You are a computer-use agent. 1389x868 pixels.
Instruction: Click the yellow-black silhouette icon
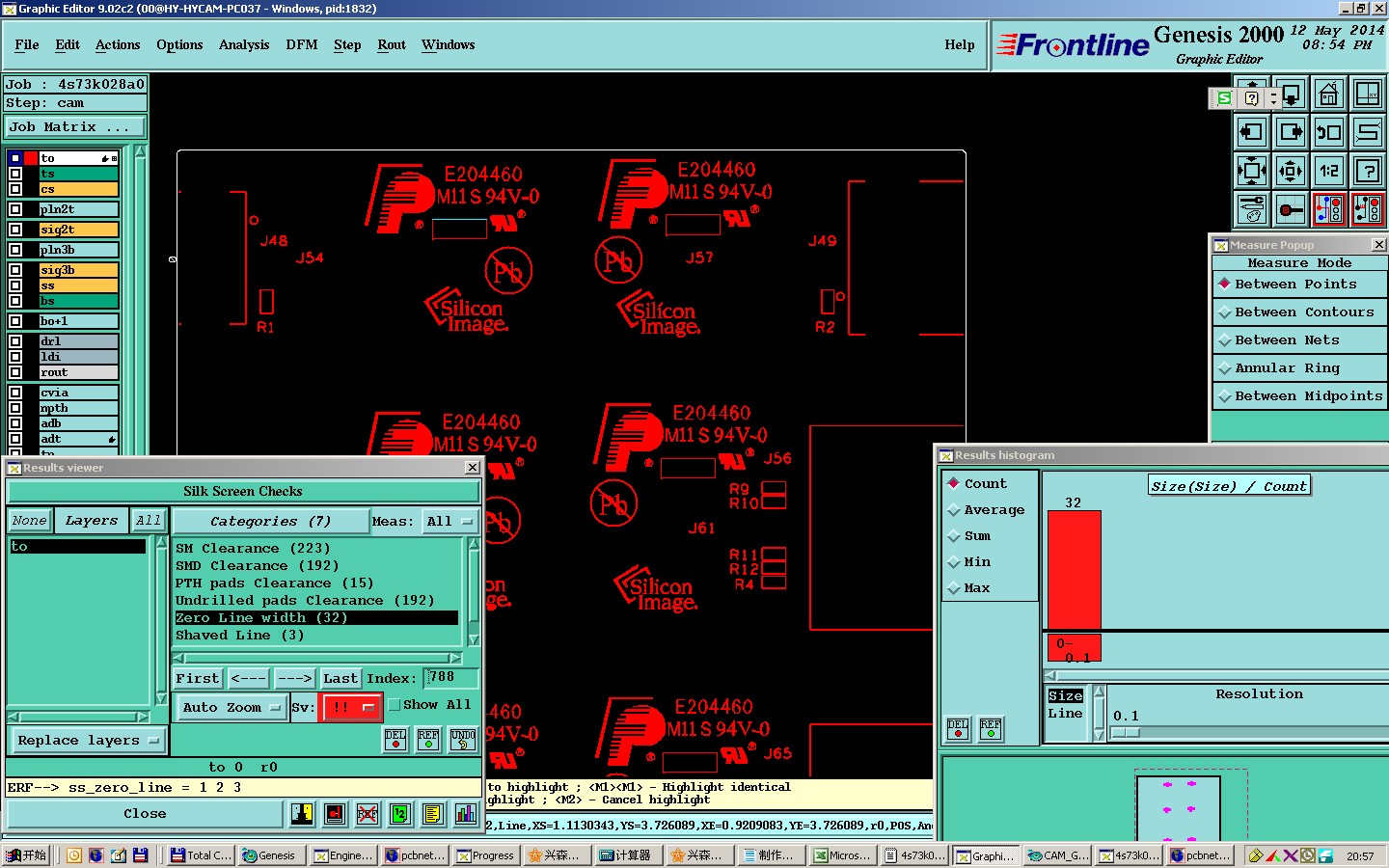[x=302, y=814]
